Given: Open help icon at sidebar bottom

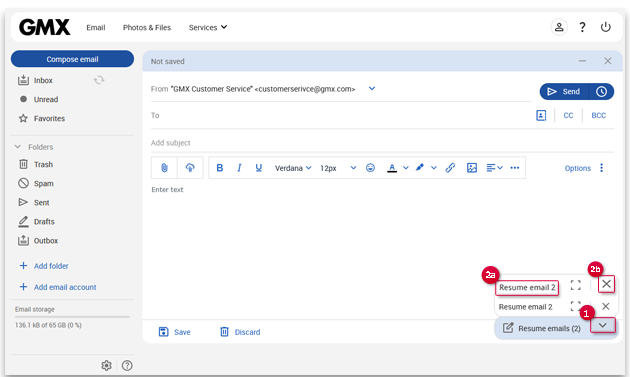Looking at the screenshot, I should [x=127, y=365].
